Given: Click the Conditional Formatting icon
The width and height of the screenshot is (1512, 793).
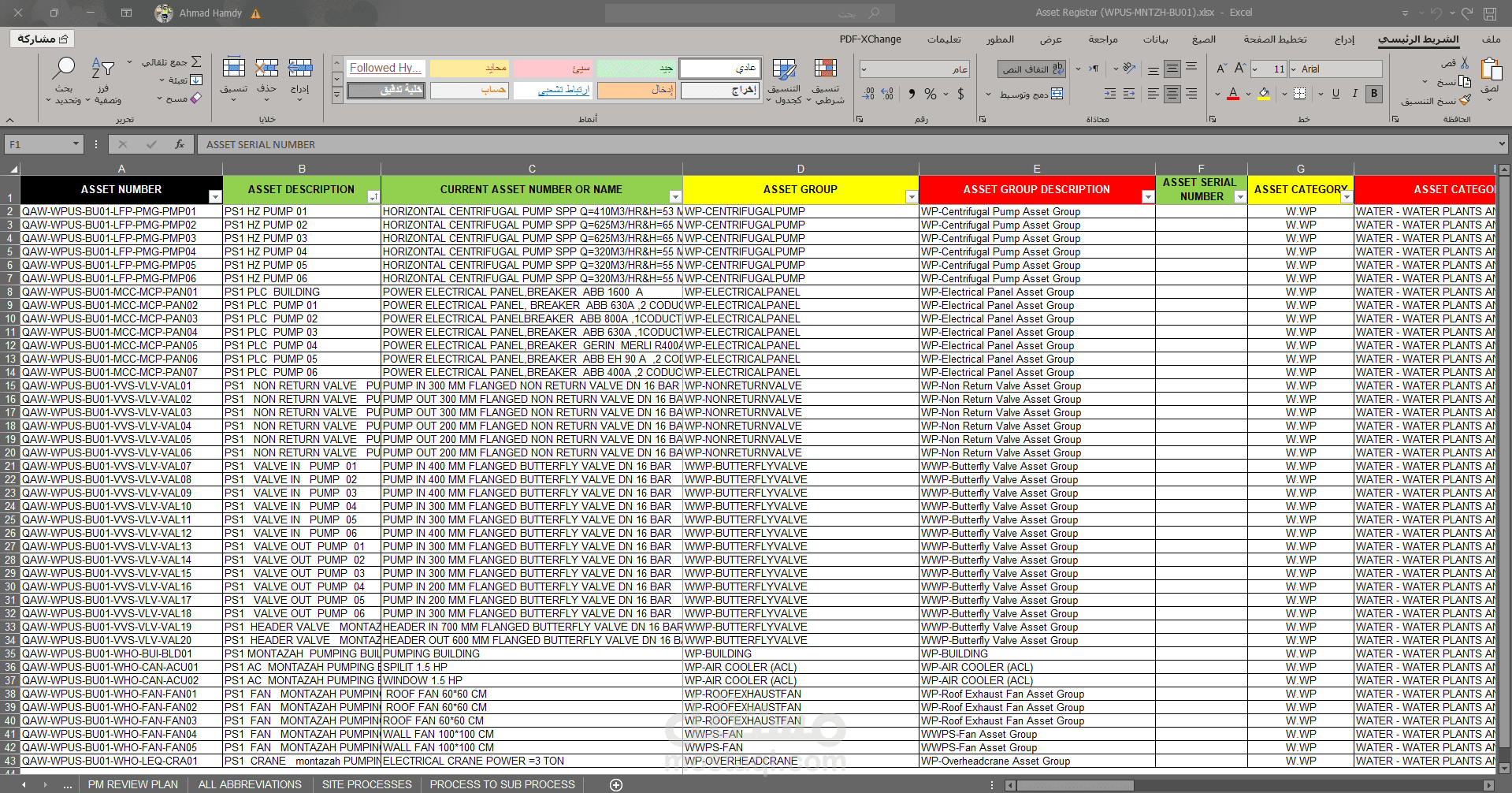Looking at the screenshot, I should click(825, 69).
